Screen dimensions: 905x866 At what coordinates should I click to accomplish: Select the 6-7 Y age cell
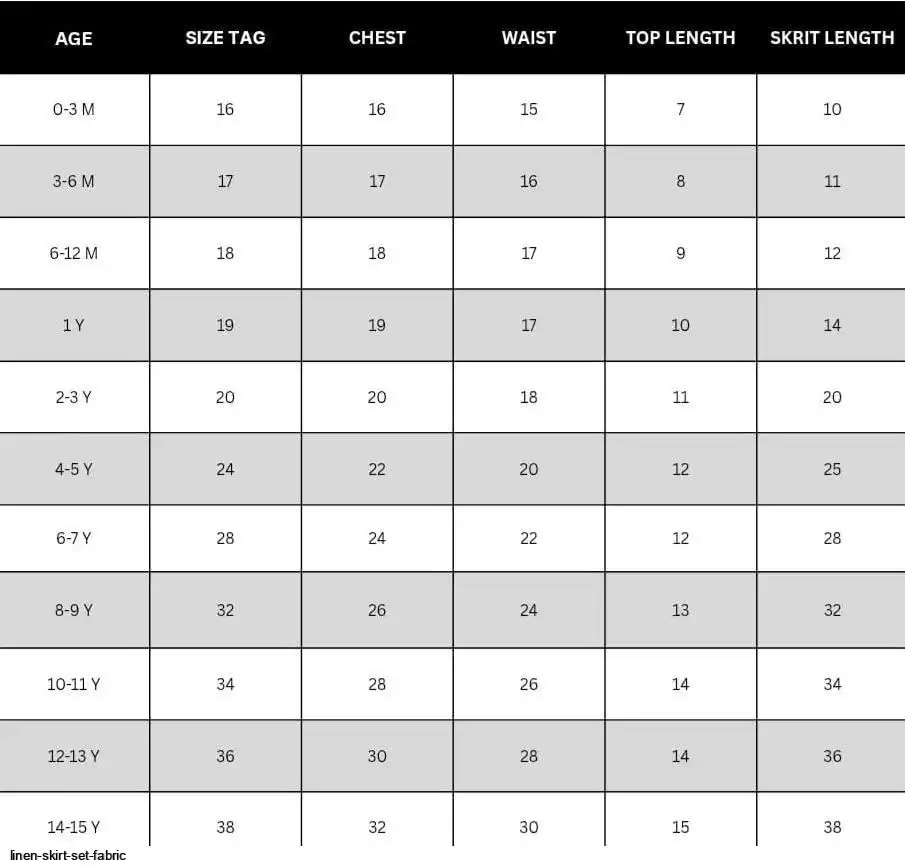(74, 538)
